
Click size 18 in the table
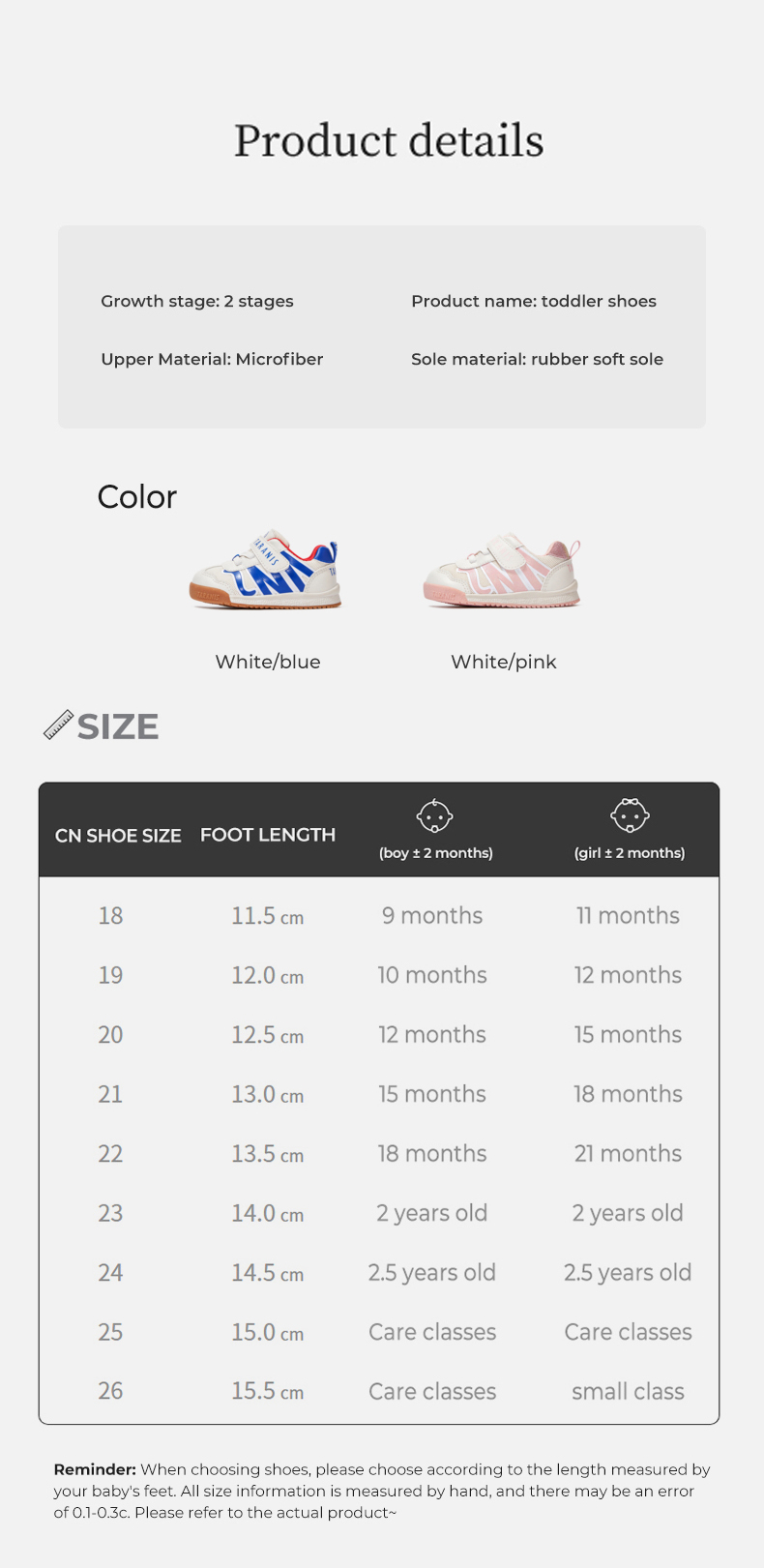click(x=110, y=915)
